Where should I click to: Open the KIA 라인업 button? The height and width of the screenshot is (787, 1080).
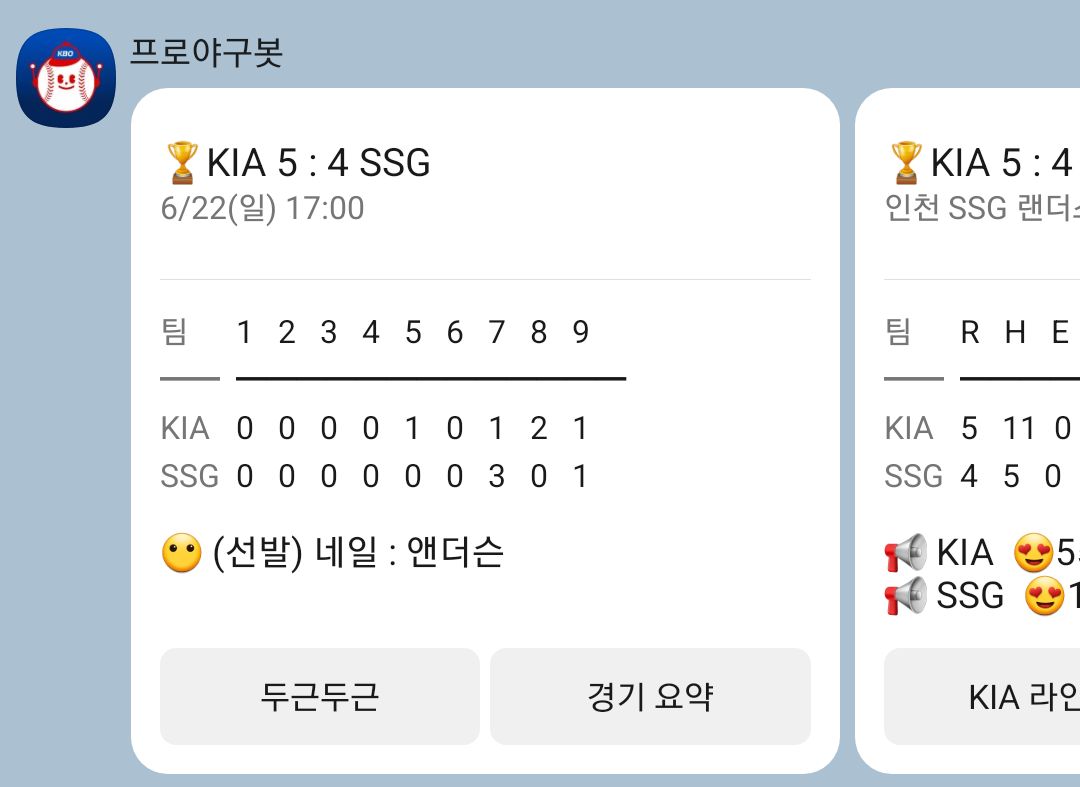[982, 696]
